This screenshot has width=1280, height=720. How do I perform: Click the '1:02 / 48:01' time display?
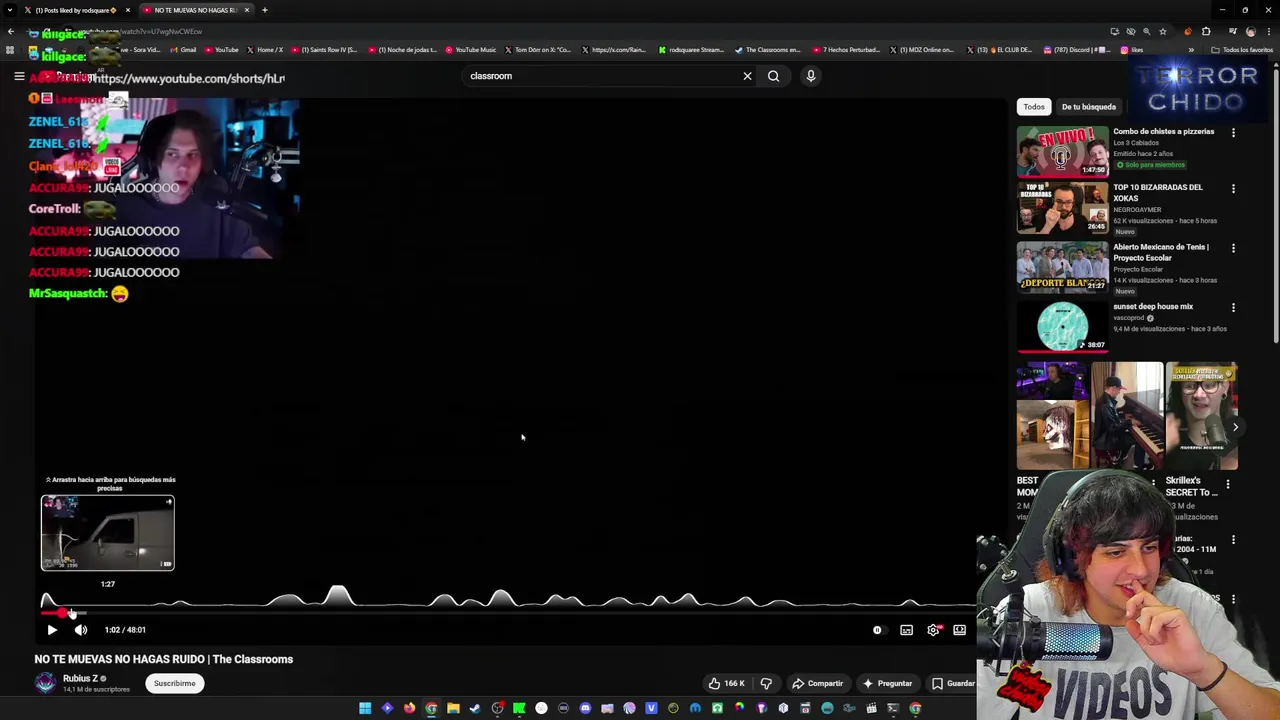tap(125, 630)
